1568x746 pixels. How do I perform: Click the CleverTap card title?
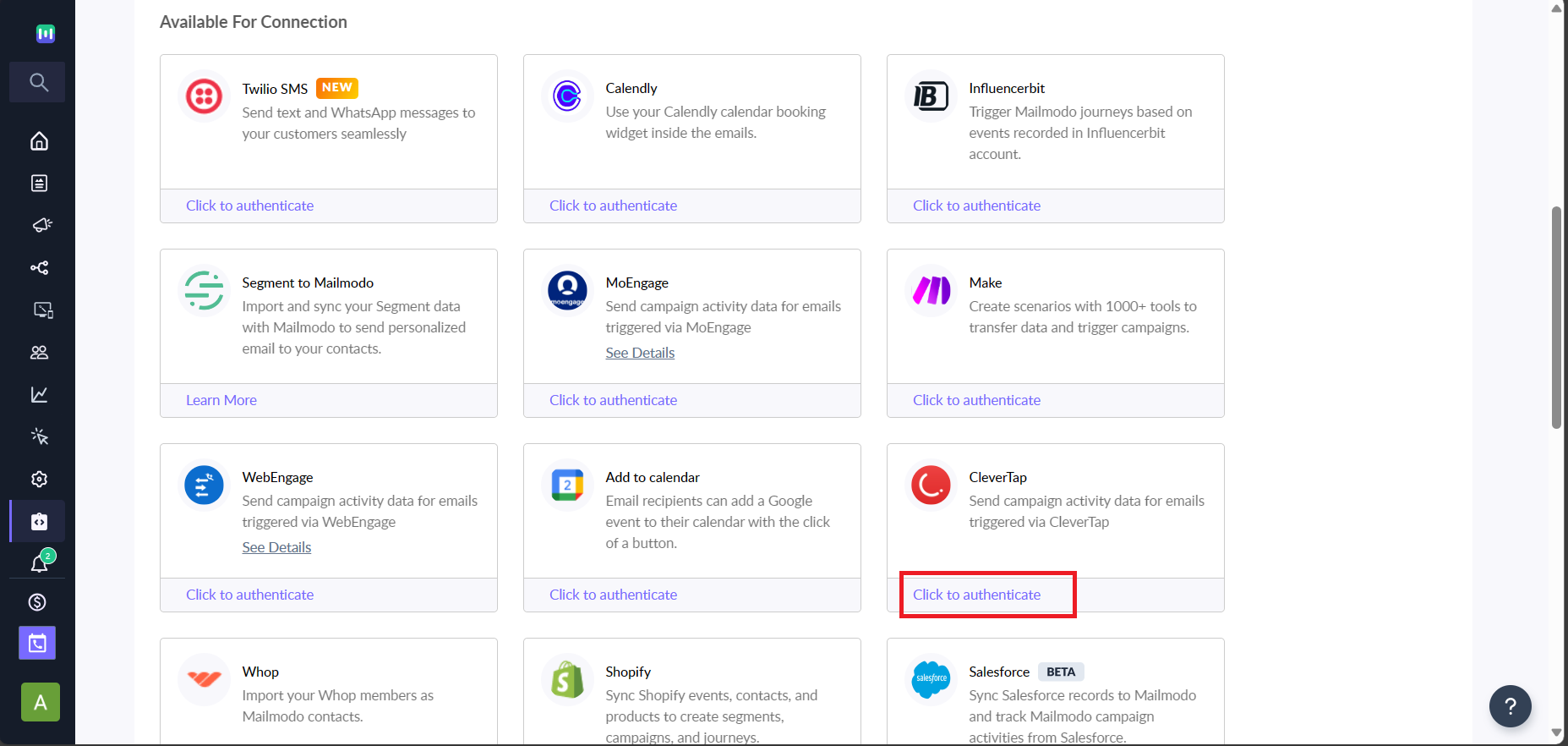[998, 477]
